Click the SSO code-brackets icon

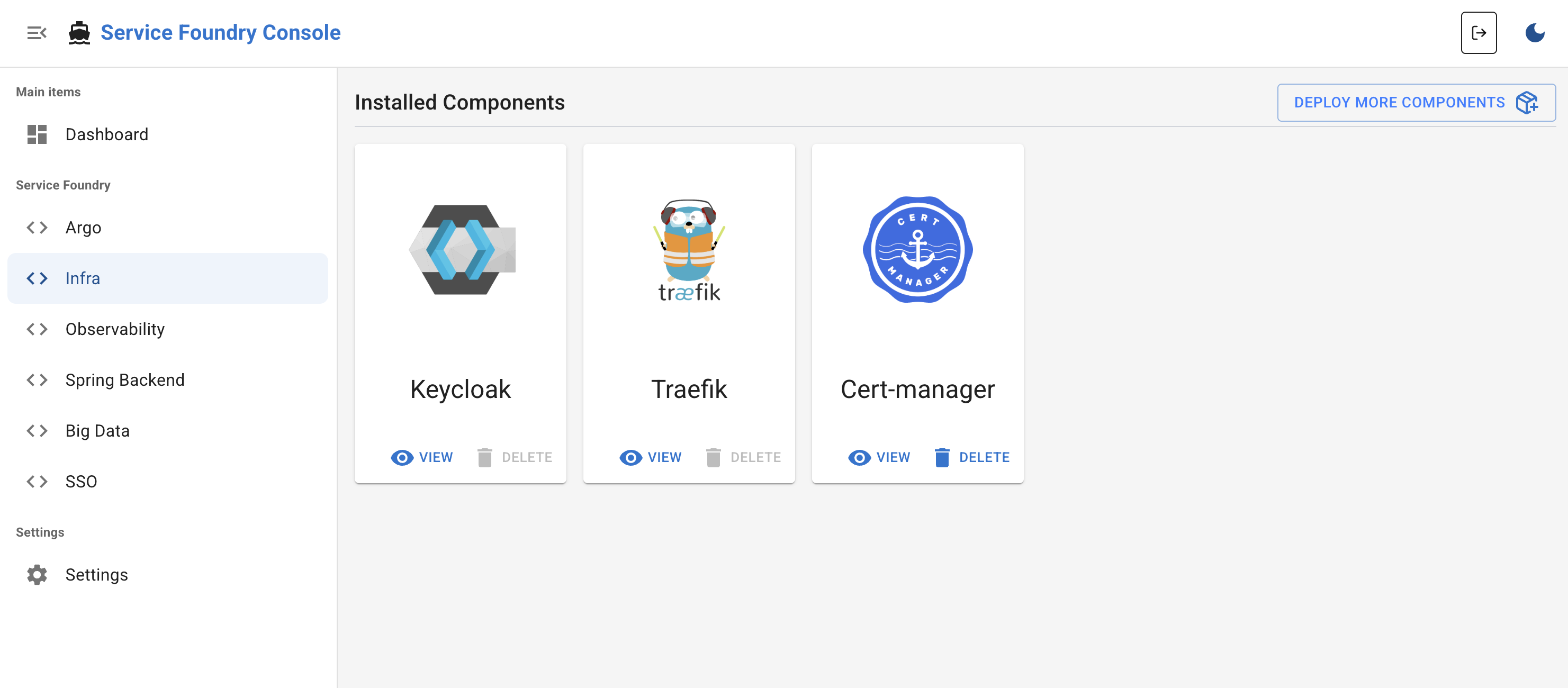coord(37,482)
